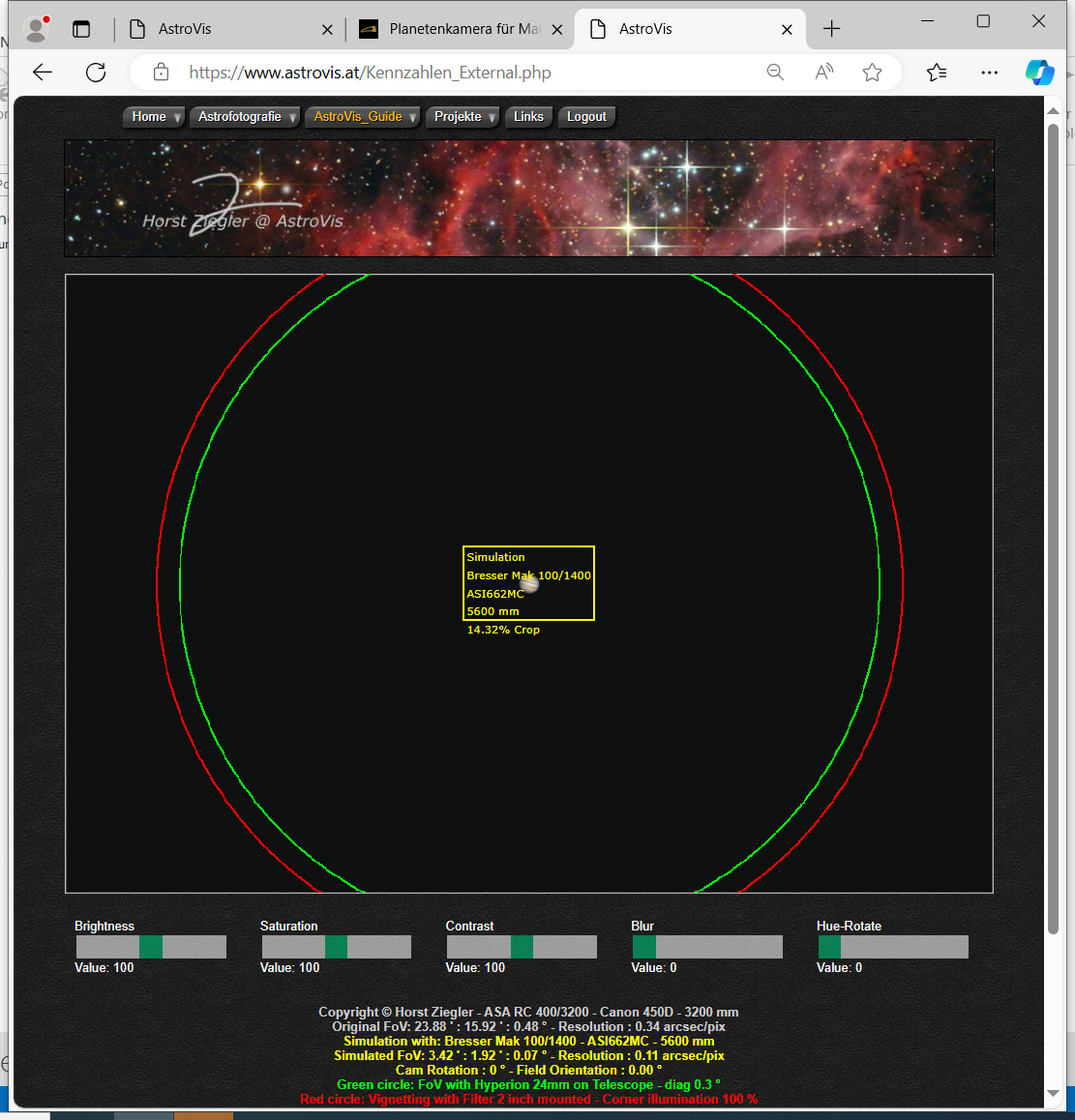Open the Favorites list button
Image resolution: width=1075 pixels, height=1120 pixels.
(x=937, y=73)
